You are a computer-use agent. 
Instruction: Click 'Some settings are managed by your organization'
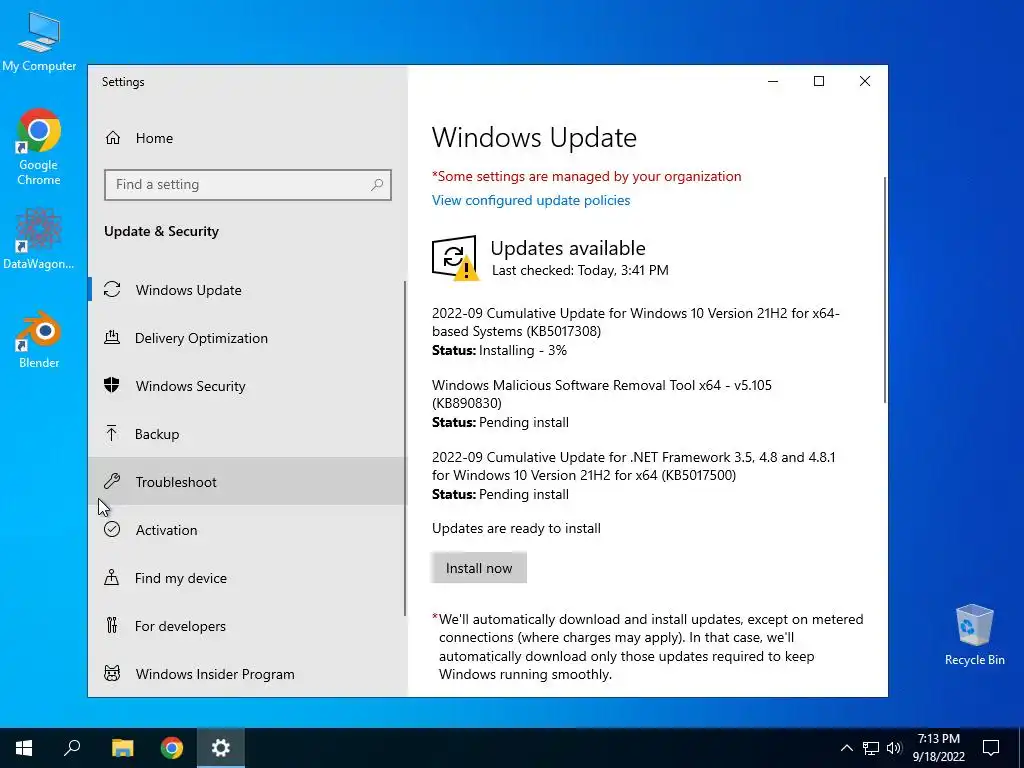coord(586,176)
